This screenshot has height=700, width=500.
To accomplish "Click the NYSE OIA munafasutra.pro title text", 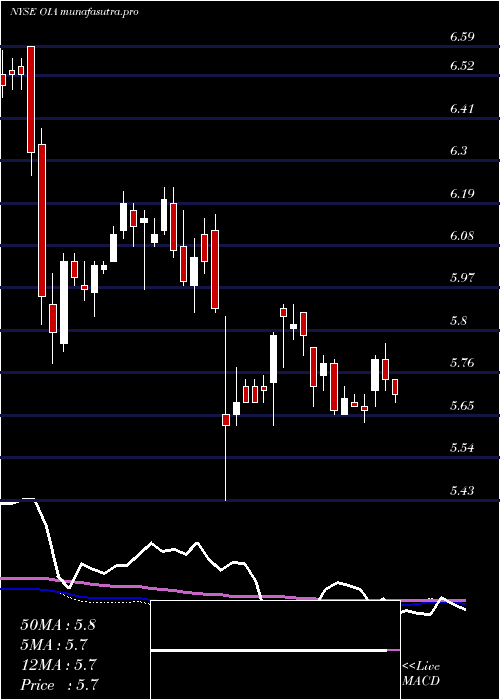I will click(x=74, y=12).
